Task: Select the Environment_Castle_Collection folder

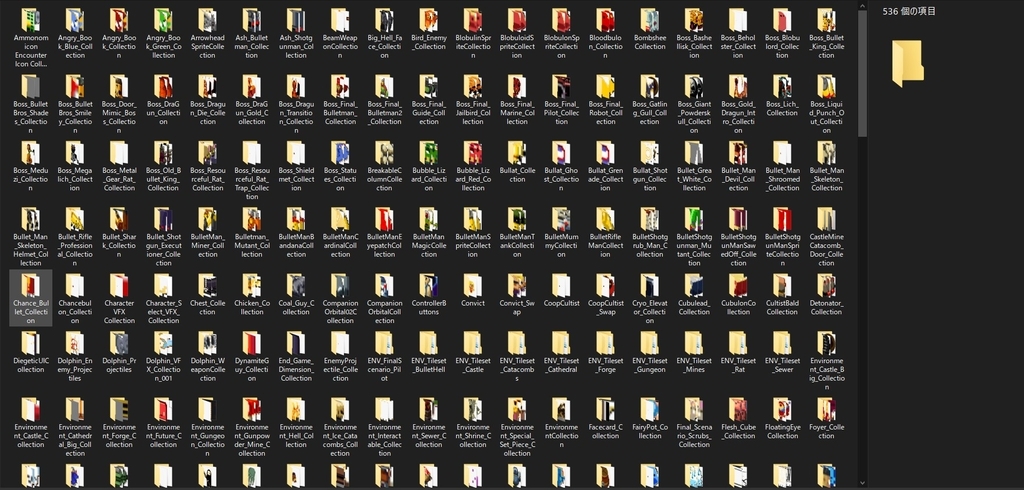Action: click(x=31, y=423)
